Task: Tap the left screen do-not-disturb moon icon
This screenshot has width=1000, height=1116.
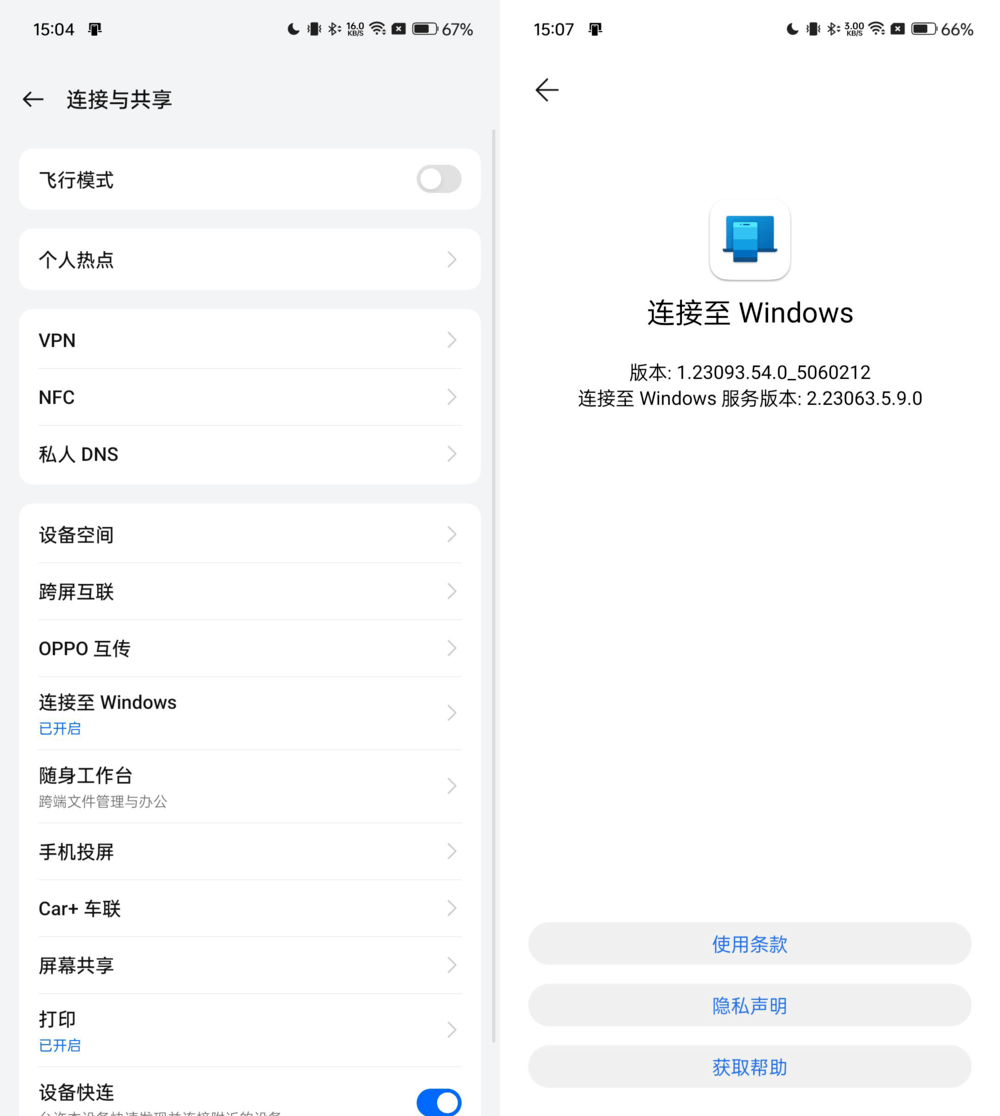Action: (293, 29)
